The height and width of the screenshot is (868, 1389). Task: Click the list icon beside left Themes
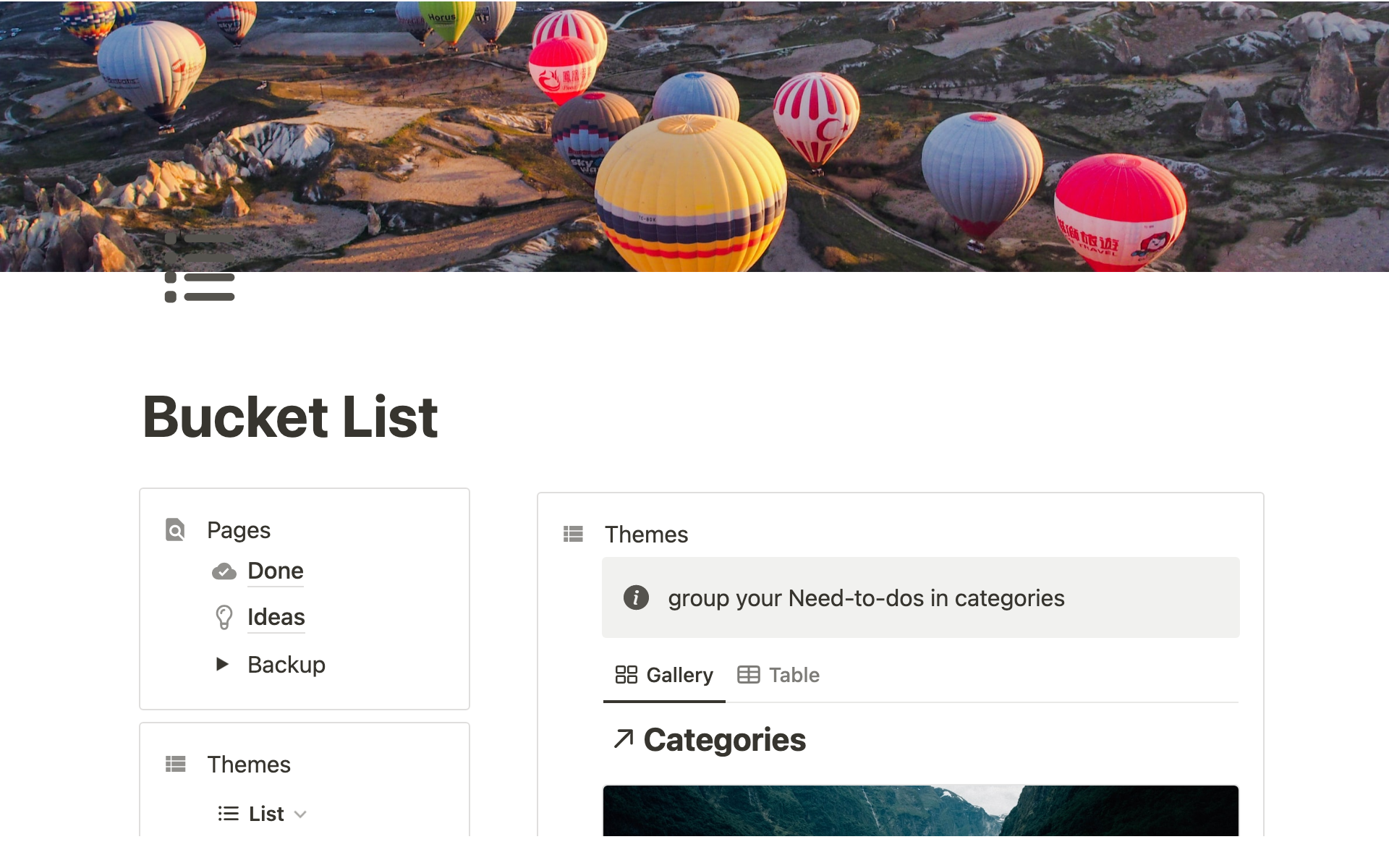(175, 765)
